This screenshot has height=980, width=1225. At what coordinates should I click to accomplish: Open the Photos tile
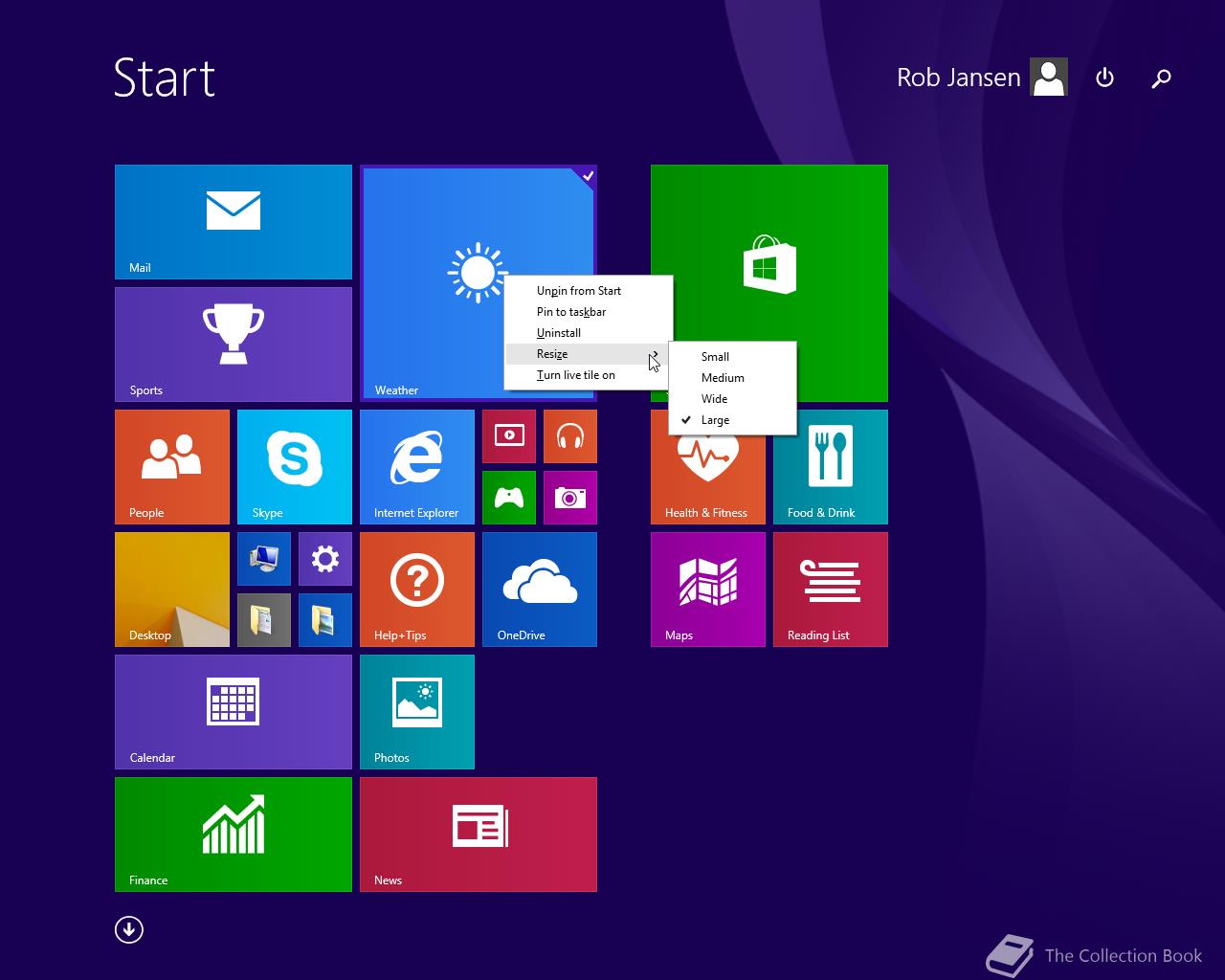(417, 712)
